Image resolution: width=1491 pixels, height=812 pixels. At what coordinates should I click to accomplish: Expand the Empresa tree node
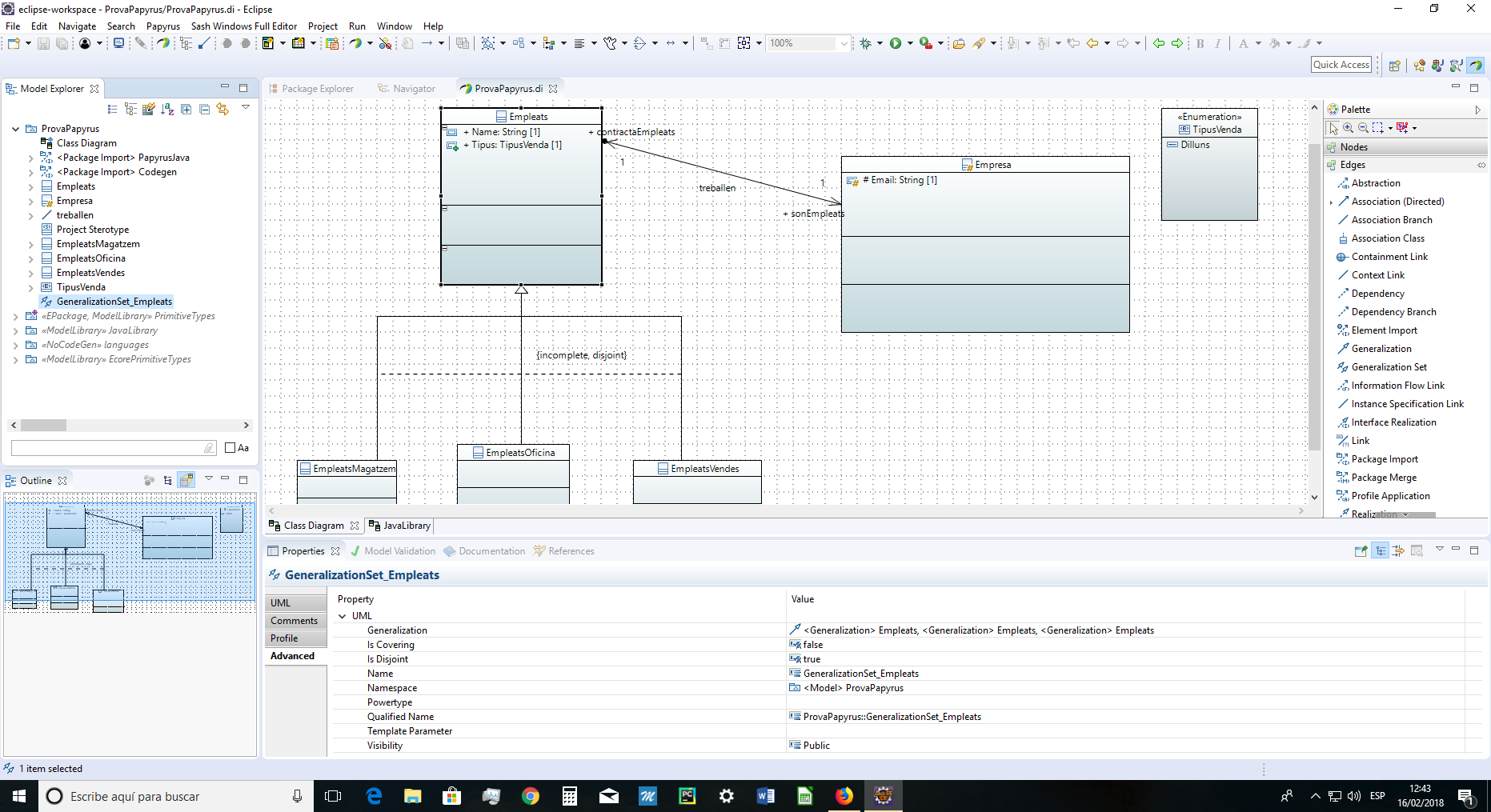pyautogui.click(x=30, y=202)
